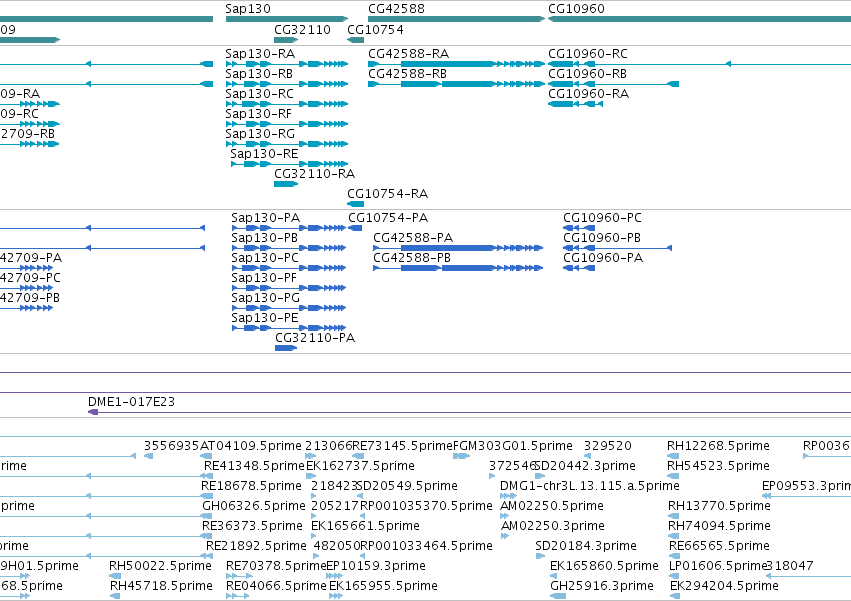851x601 pixels.
Task: Click the RH50022.5prime EST label
Action: 160,566
